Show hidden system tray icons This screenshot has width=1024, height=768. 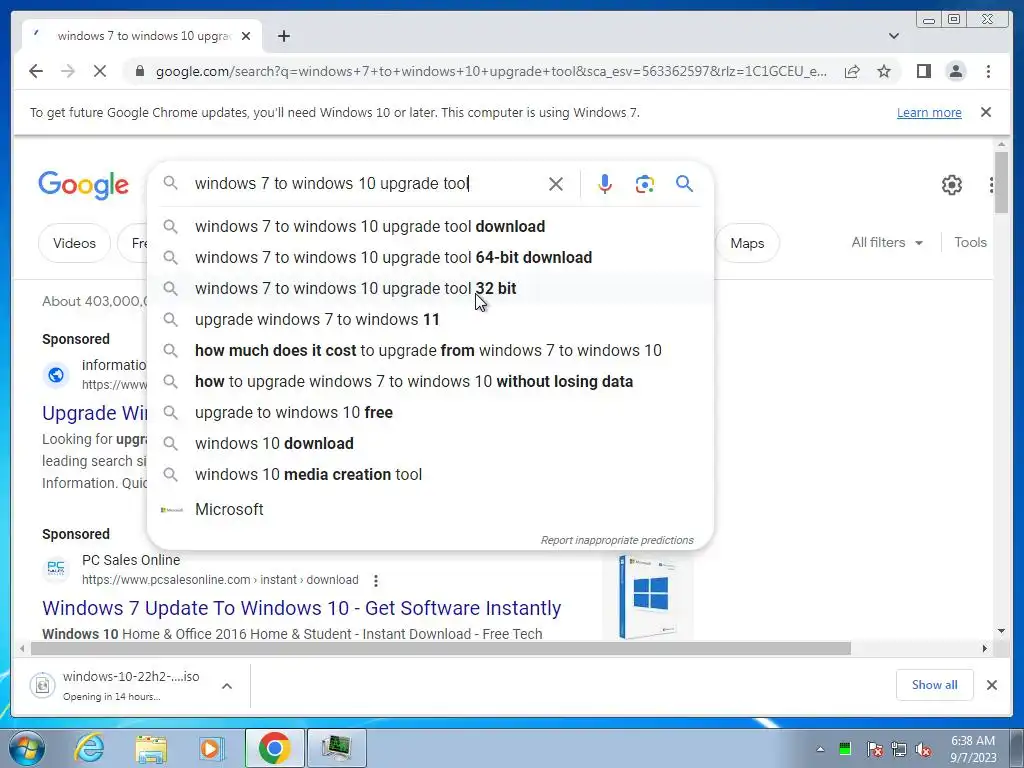(820, 749)
